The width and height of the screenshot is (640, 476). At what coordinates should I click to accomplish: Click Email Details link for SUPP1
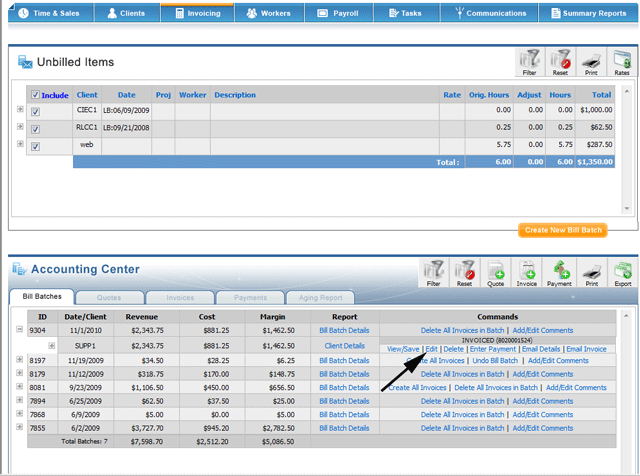541,349
